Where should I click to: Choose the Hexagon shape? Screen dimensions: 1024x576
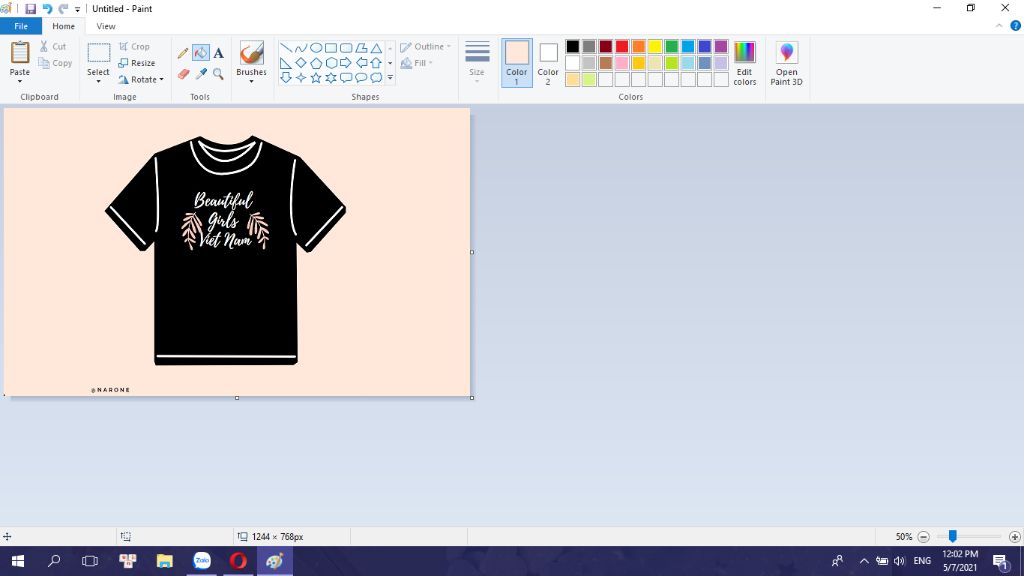330,63
